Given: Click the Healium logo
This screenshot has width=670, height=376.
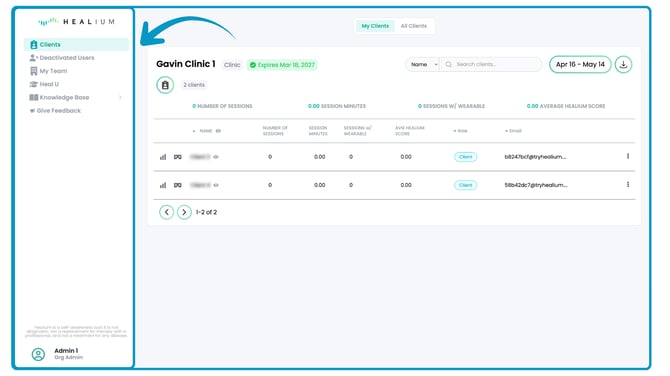Looking at the screenshot, I should (76, 21).
